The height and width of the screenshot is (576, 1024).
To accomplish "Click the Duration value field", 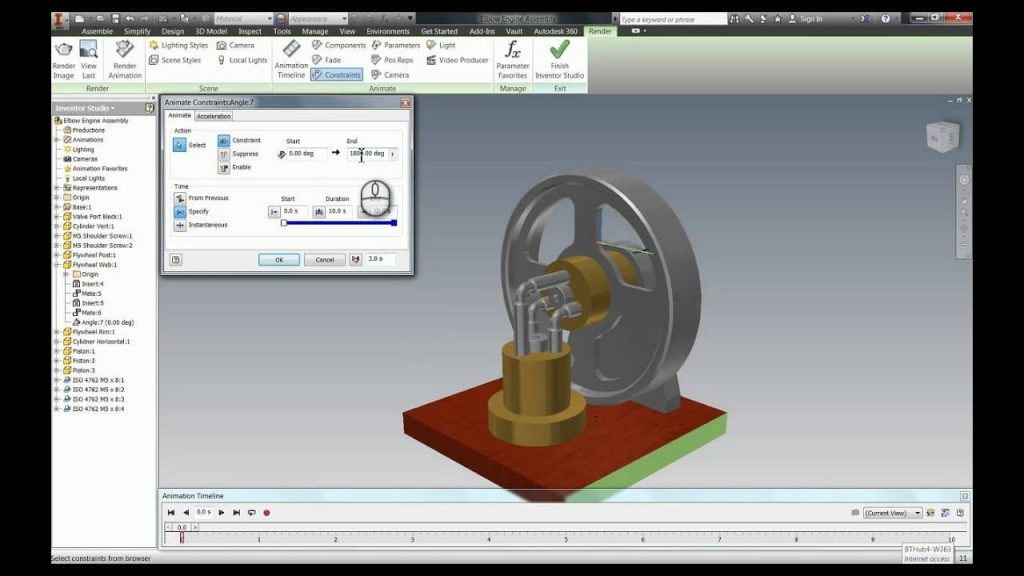I will point(338,212).
